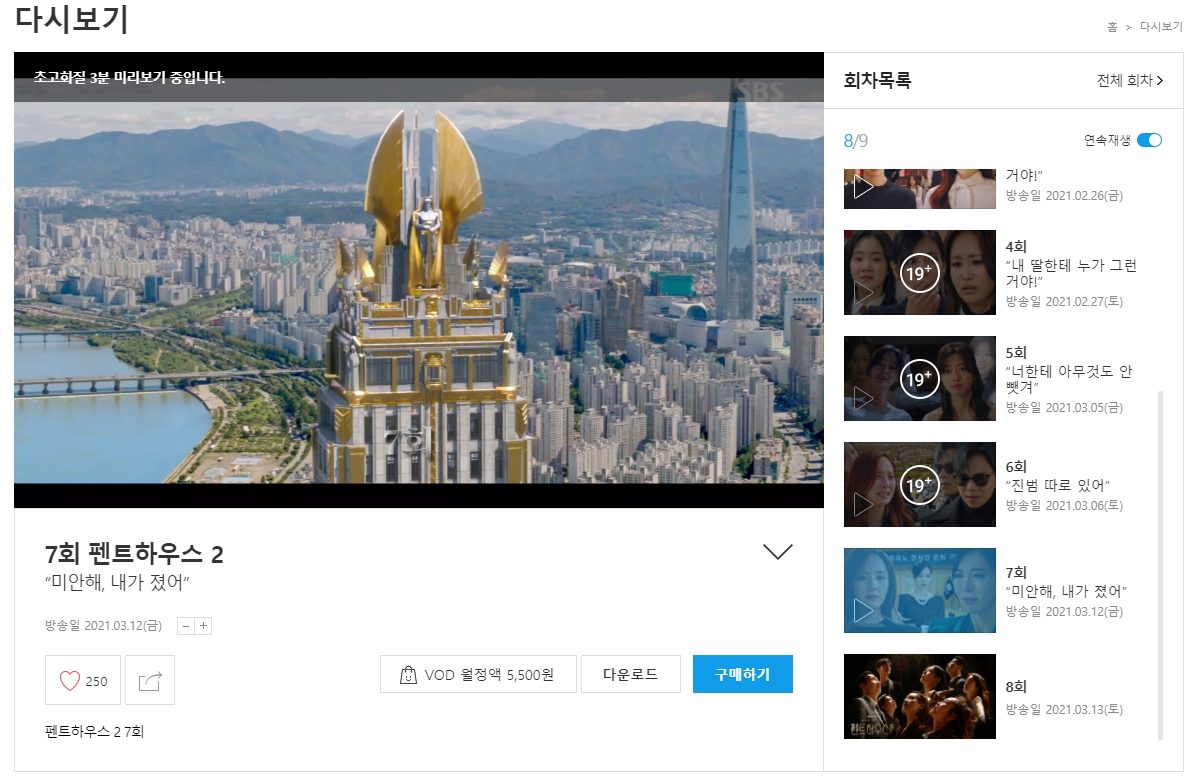This screenshot has height=782, width=1191.
Task: Click the 방송일 2021.03.06(토) date
Action: tap(1064, 506)
